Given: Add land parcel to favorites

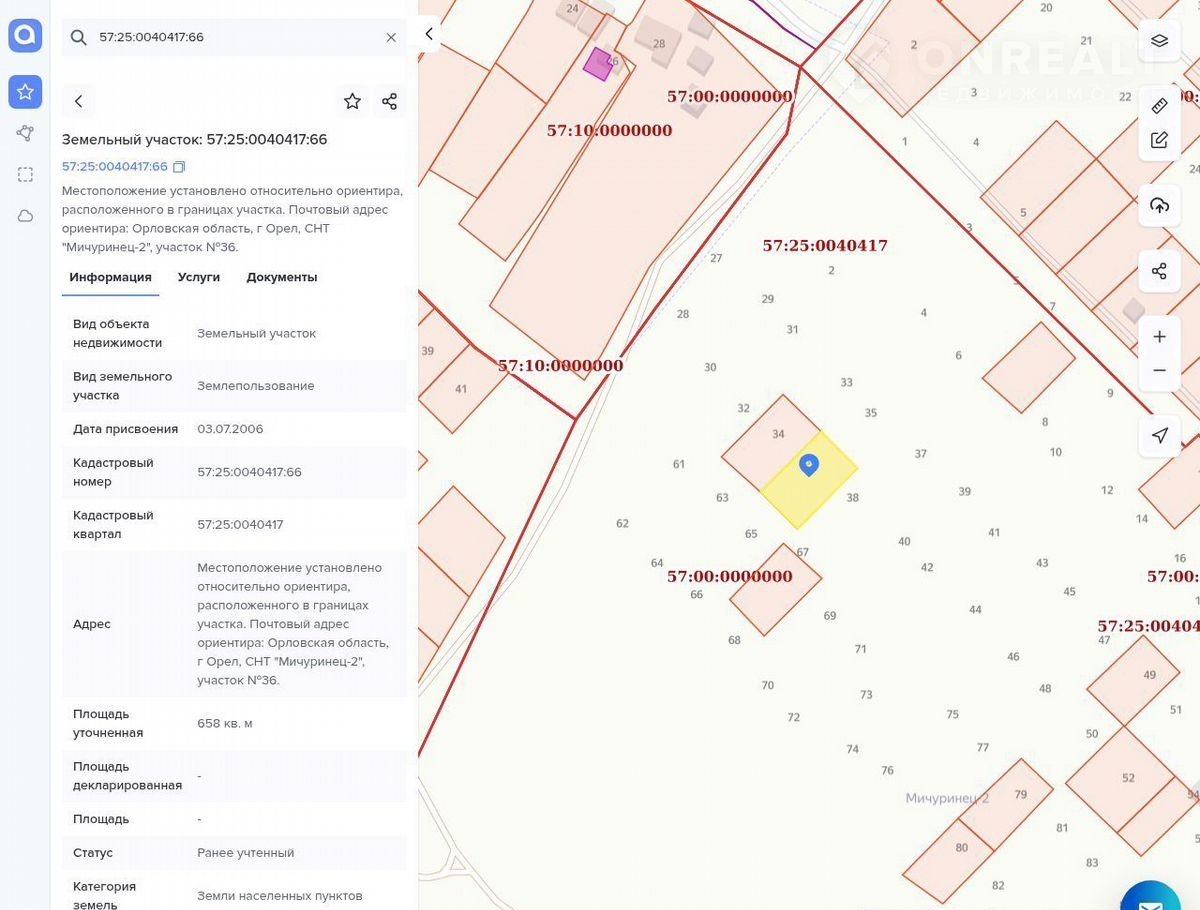Looking at the screenshot, I should point(352,101).
